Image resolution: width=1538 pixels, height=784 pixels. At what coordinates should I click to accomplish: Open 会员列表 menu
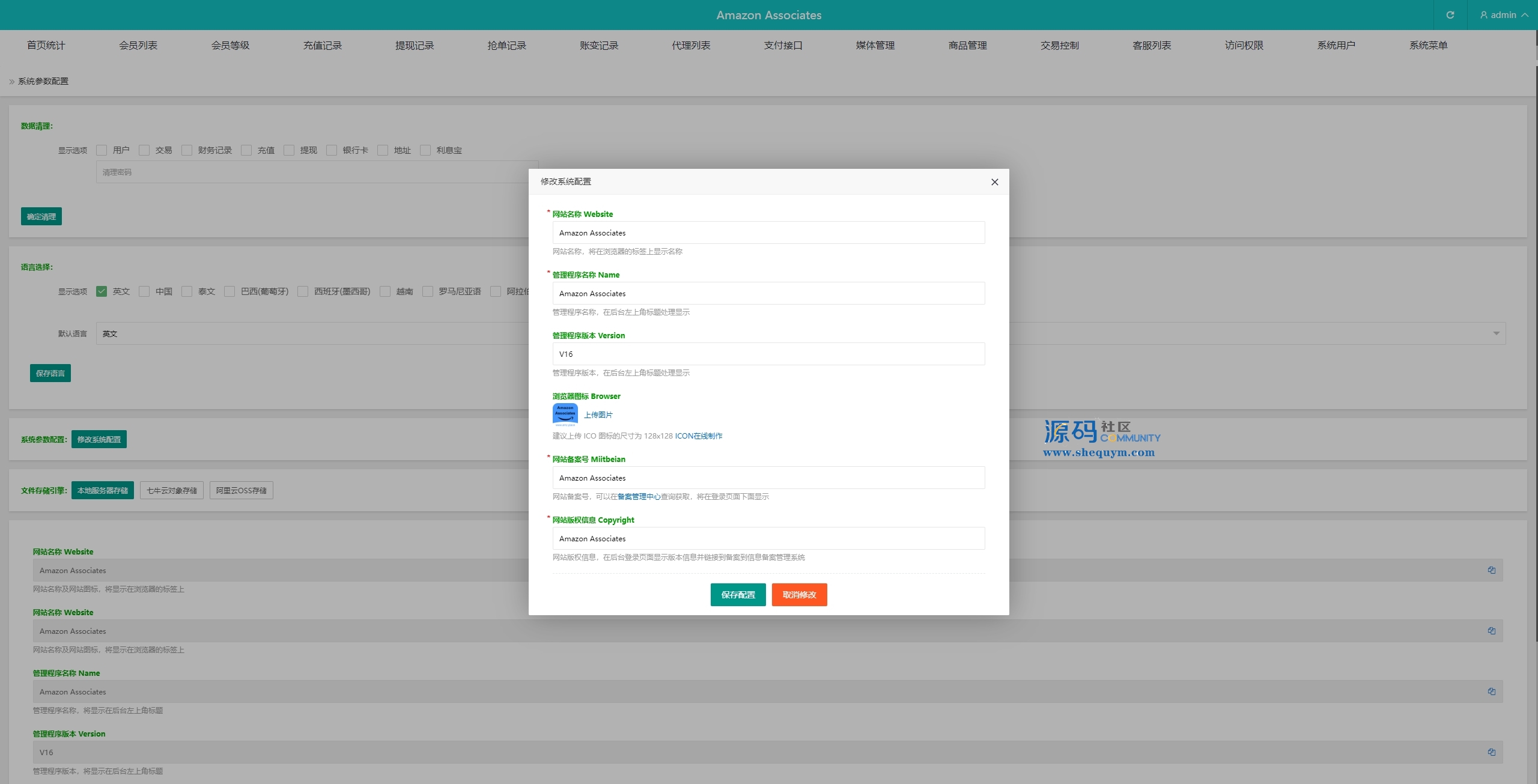pos(138,46)
